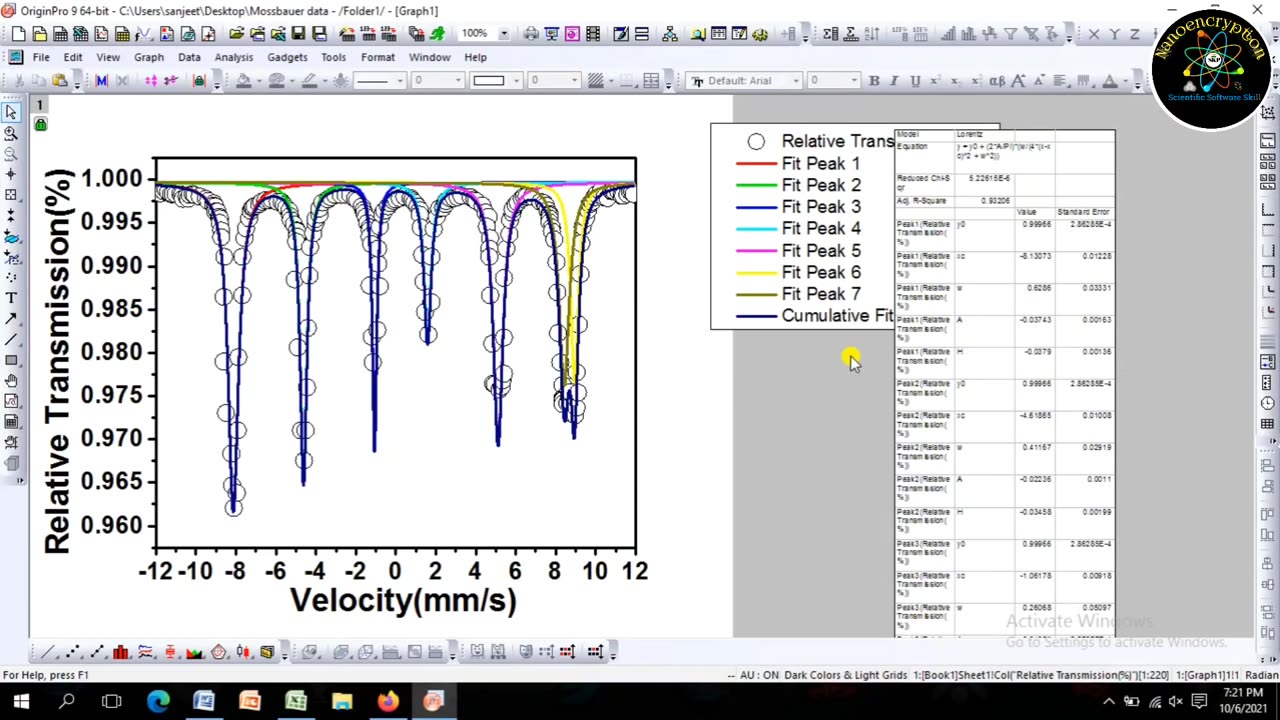The height and width of the screenshot is (720, 1280).
Task: Toggle Bold text formatting
Action: pos(874,80)
